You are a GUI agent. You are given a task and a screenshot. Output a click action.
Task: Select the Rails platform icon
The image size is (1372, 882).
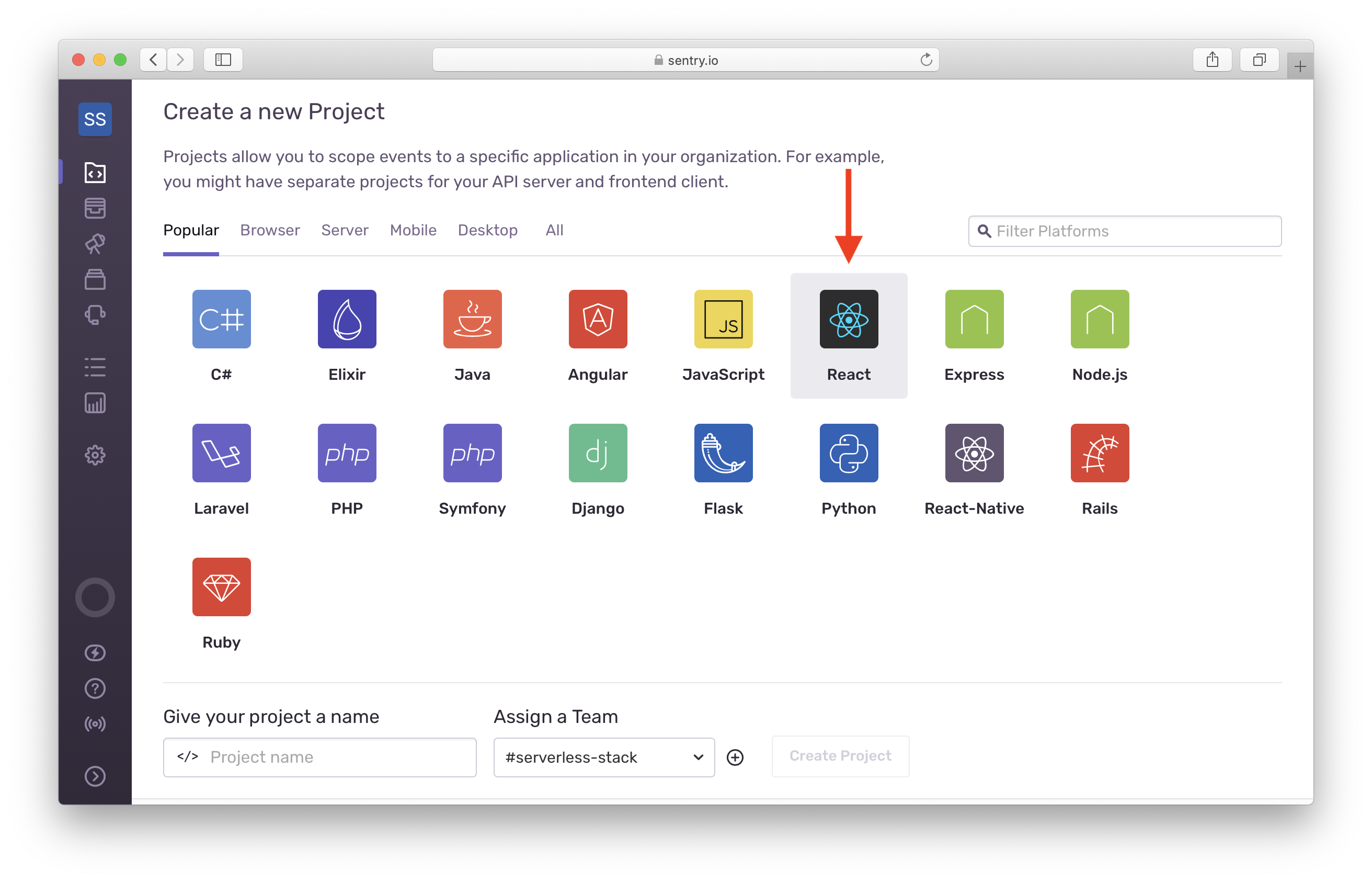click(x=1100, y=453)
